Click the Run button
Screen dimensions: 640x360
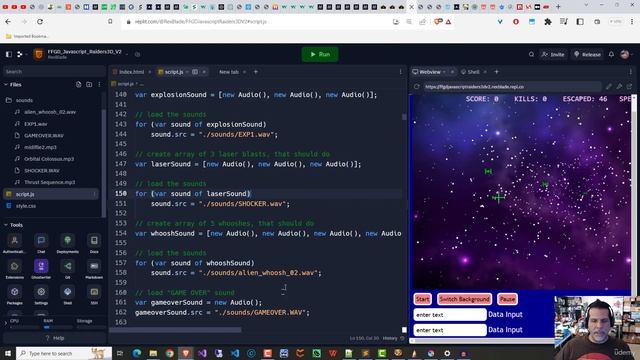point(320,54)
